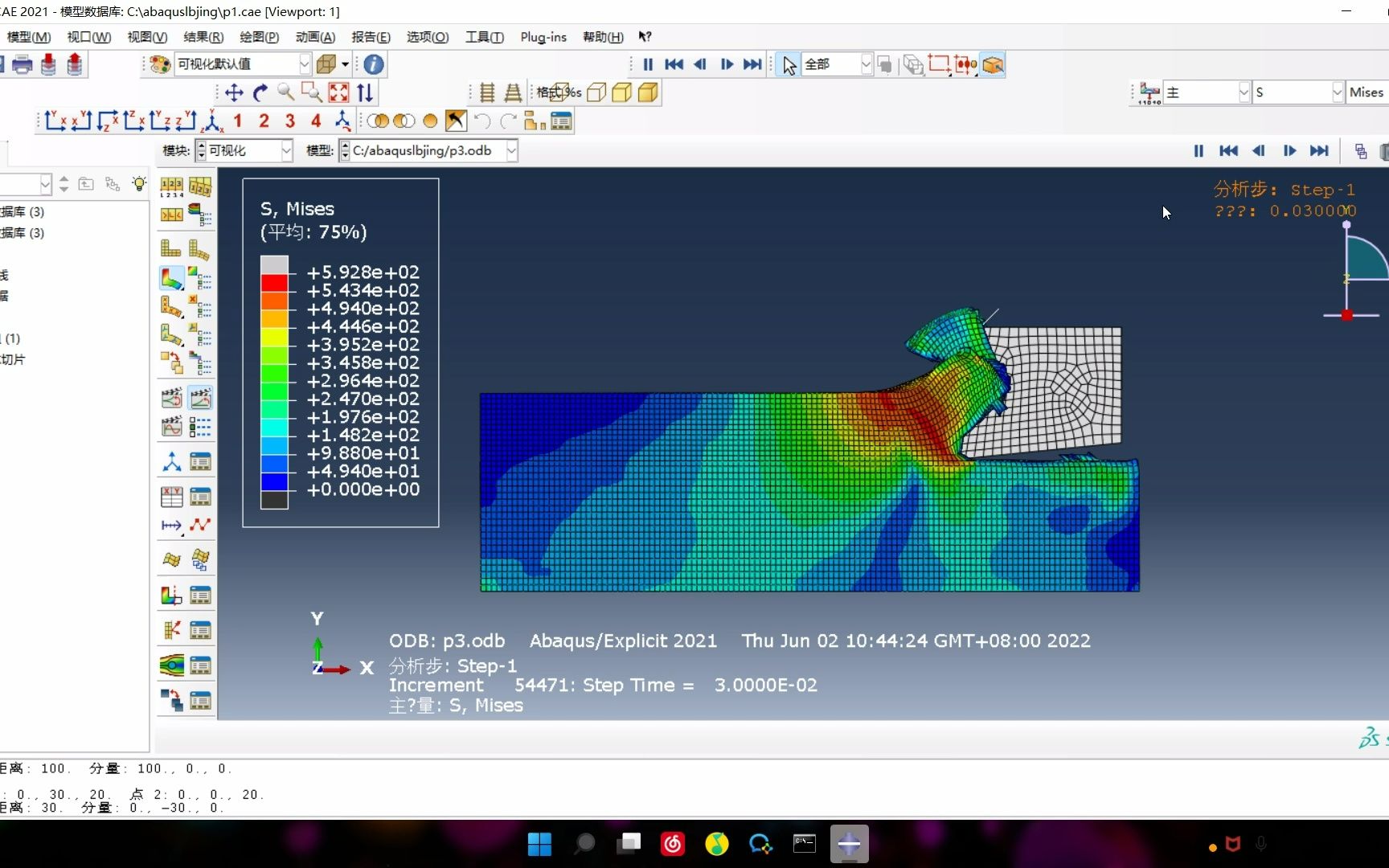Click the Auto-Fit View icon
1389x868 pixels.
click(338, 93)
